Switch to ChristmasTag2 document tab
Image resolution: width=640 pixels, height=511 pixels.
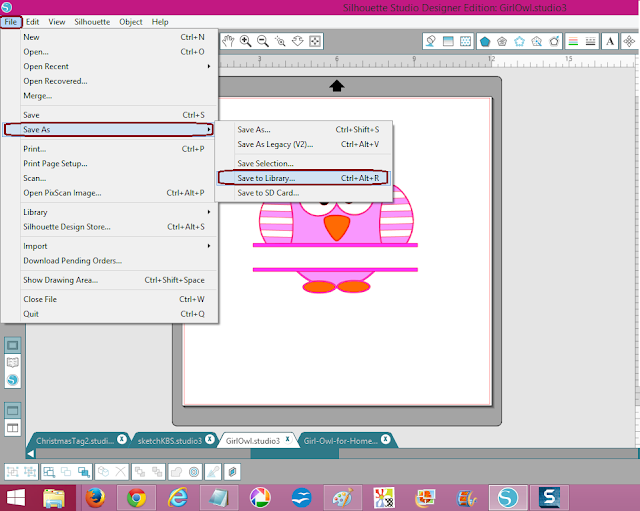tap(75, 441)
